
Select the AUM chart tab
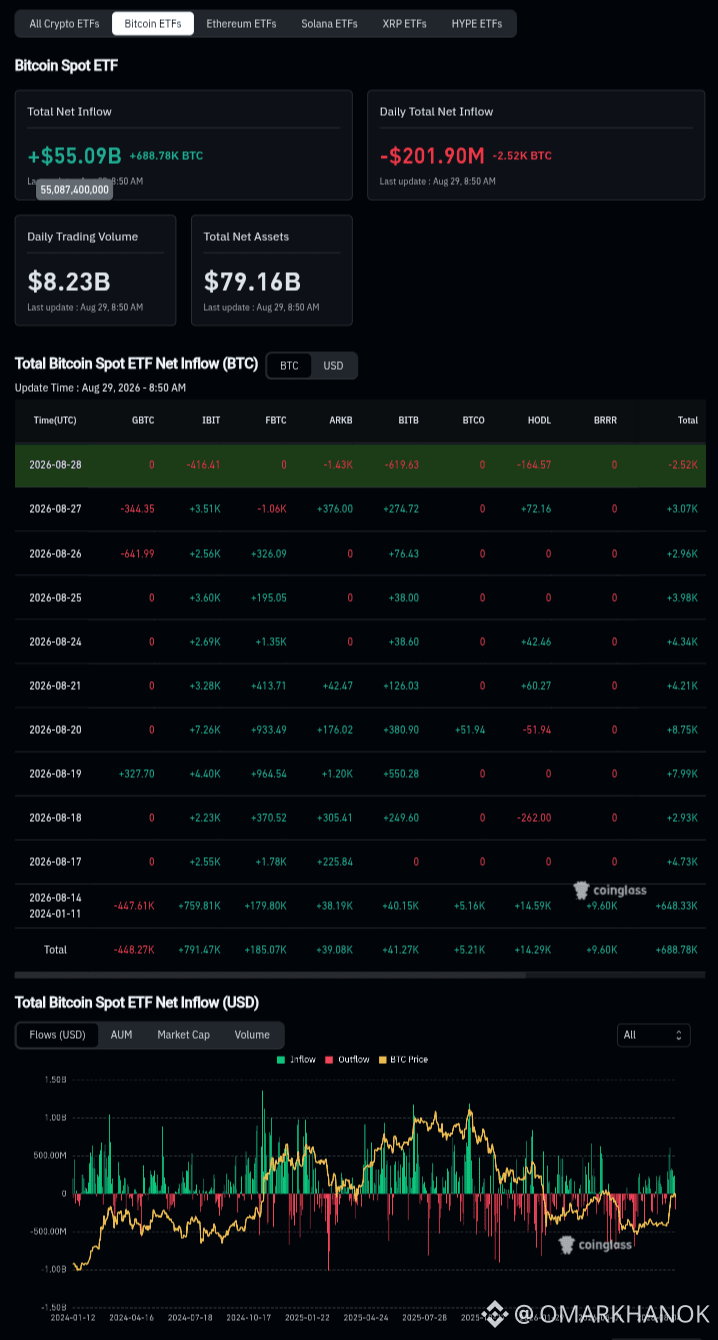121,1035
